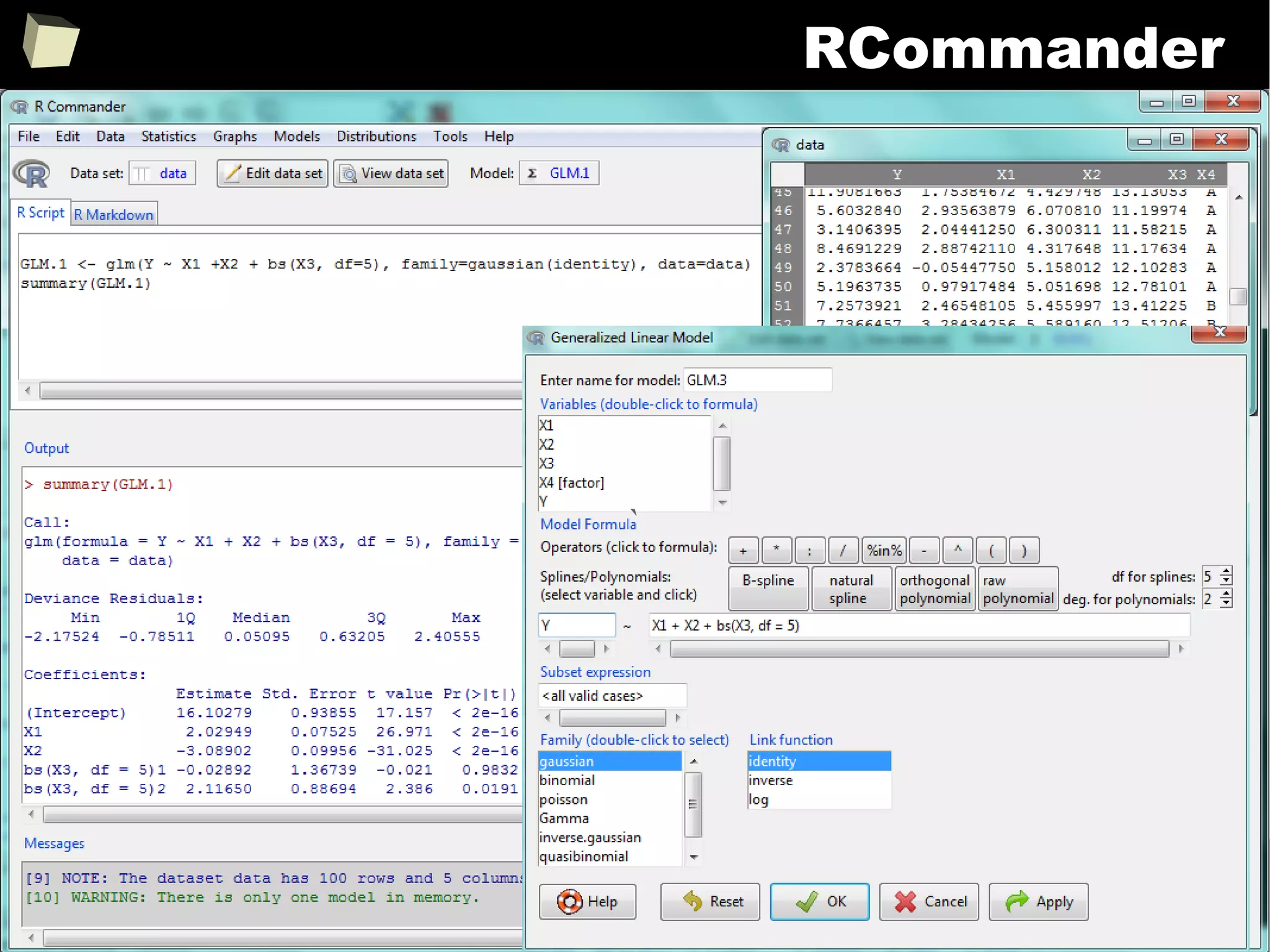
Task: Open the Graphs menu
Action: (x=235, y=136)
